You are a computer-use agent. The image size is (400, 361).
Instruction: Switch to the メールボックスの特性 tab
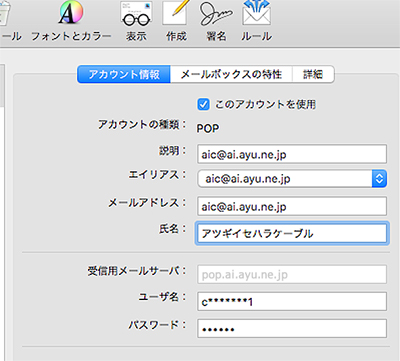231,74
